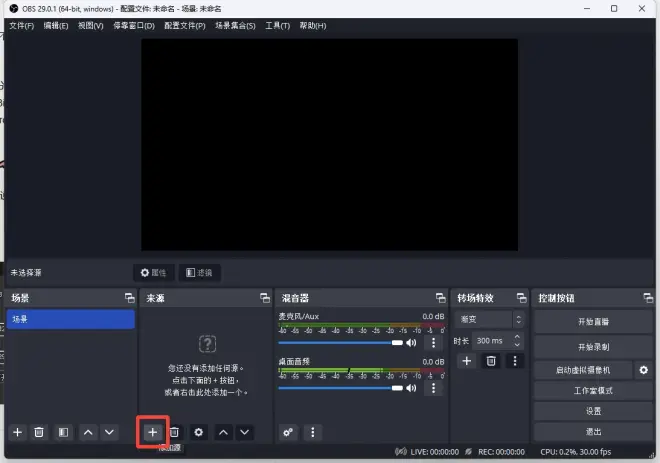
Task: Adjust the 桌面音频 volume slider
Action: 340,387
